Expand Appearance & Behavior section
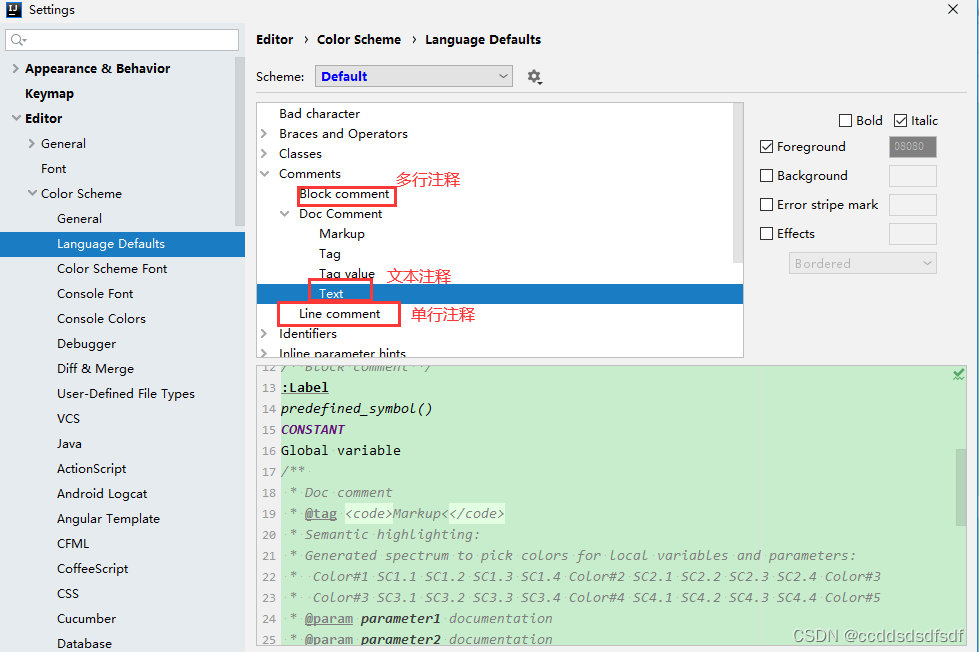The image size is (979, 652). point(16,68)
